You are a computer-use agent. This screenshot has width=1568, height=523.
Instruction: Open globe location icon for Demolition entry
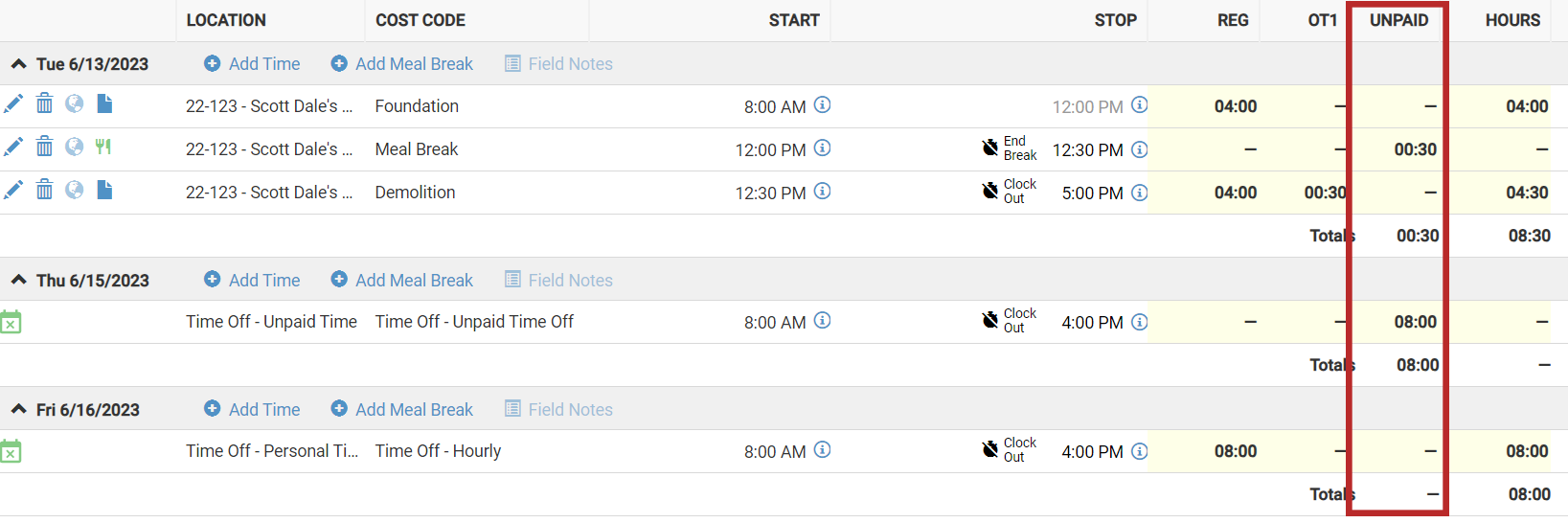pos(74,190)
